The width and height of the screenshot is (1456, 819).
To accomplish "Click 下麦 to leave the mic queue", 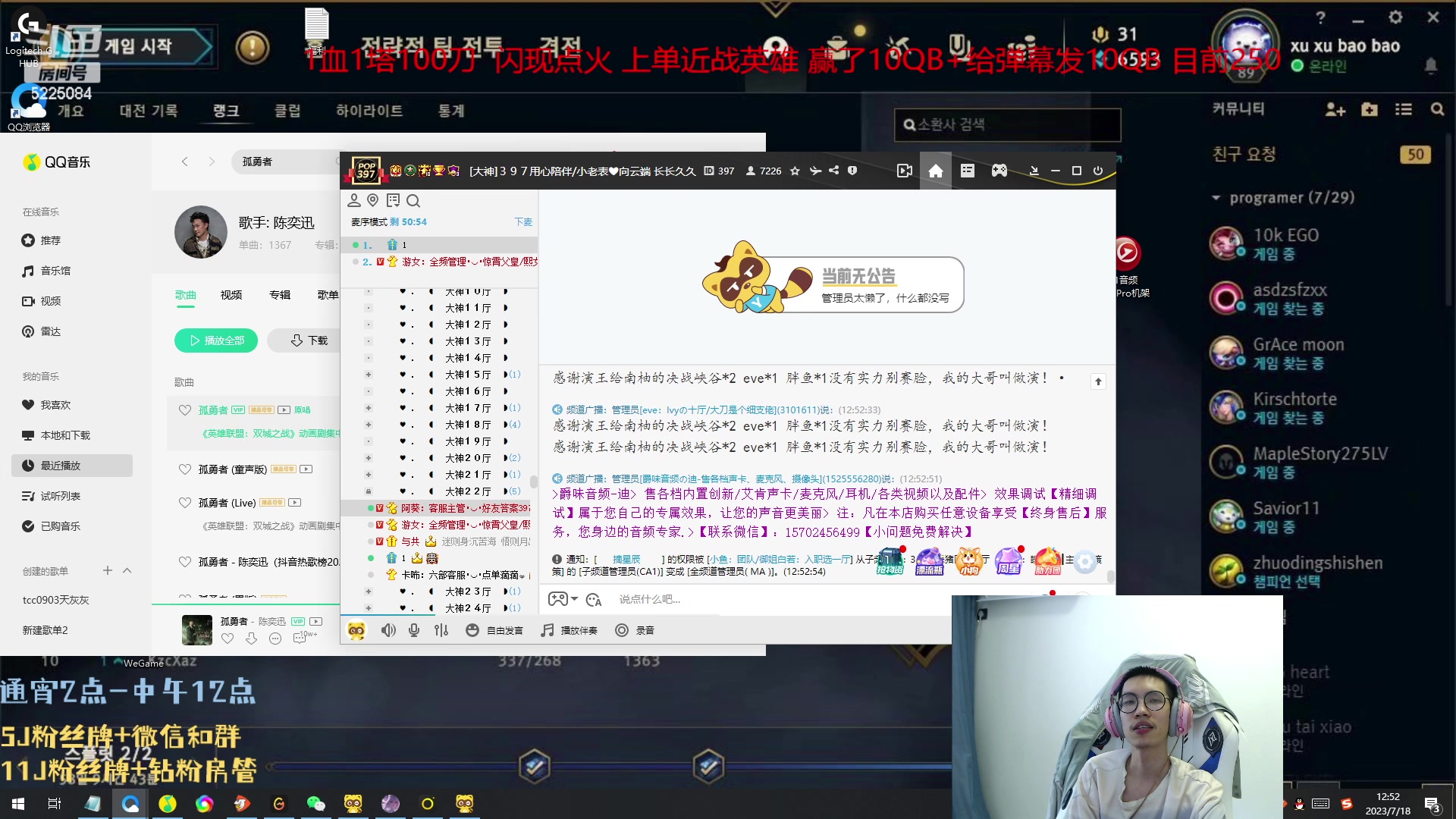I will (523, 221).
